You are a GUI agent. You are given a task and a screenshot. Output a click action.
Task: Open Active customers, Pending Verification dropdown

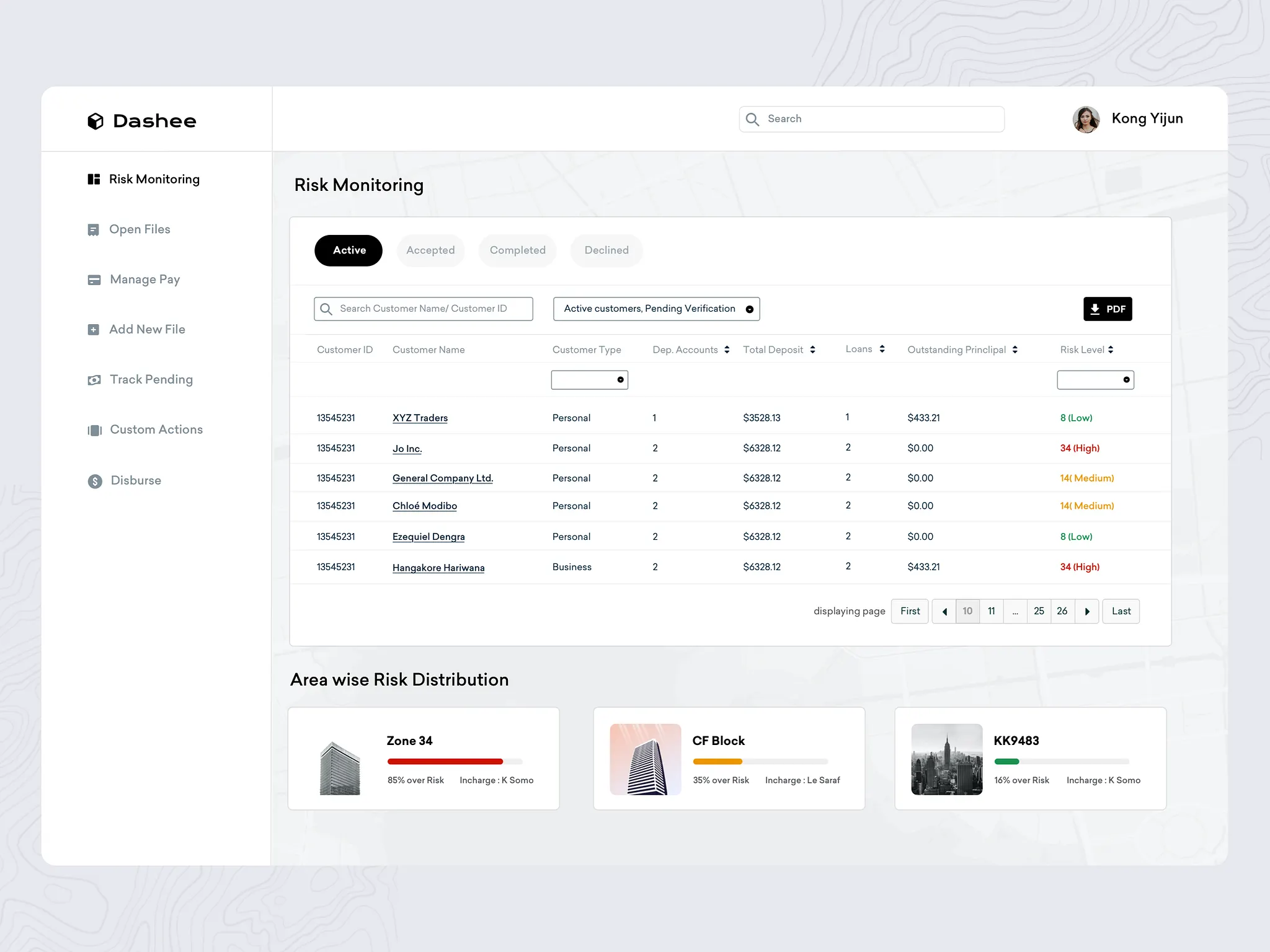pyautogui.click(x=656, y=309)
